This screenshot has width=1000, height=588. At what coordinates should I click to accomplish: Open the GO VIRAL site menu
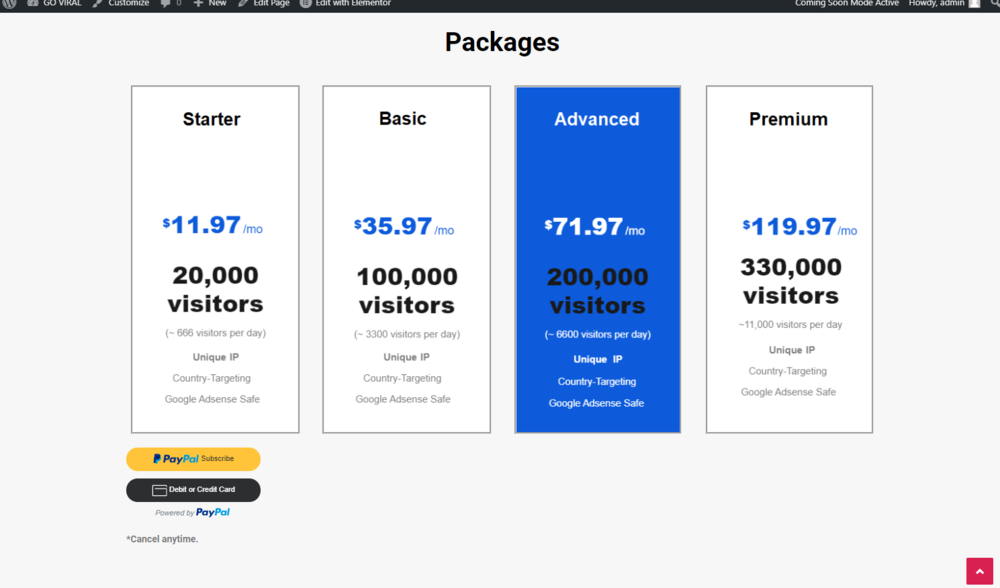click(54, 3)
